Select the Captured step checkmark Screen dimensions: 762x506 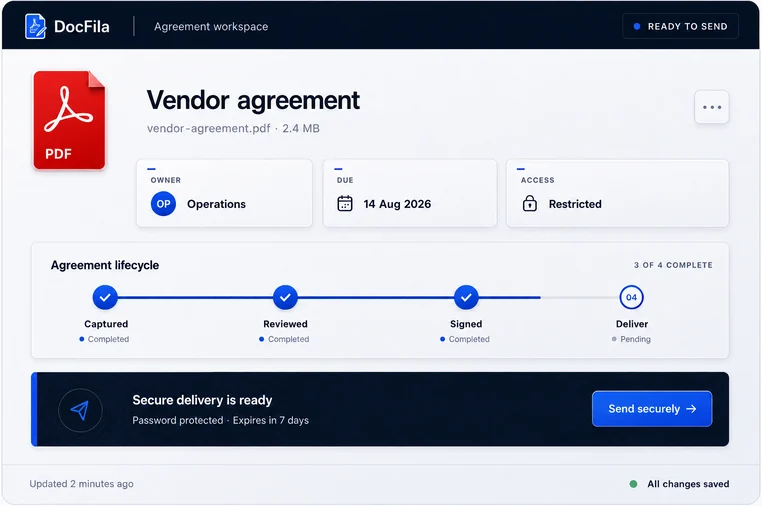pyautogui.click(x=105, y=297)
